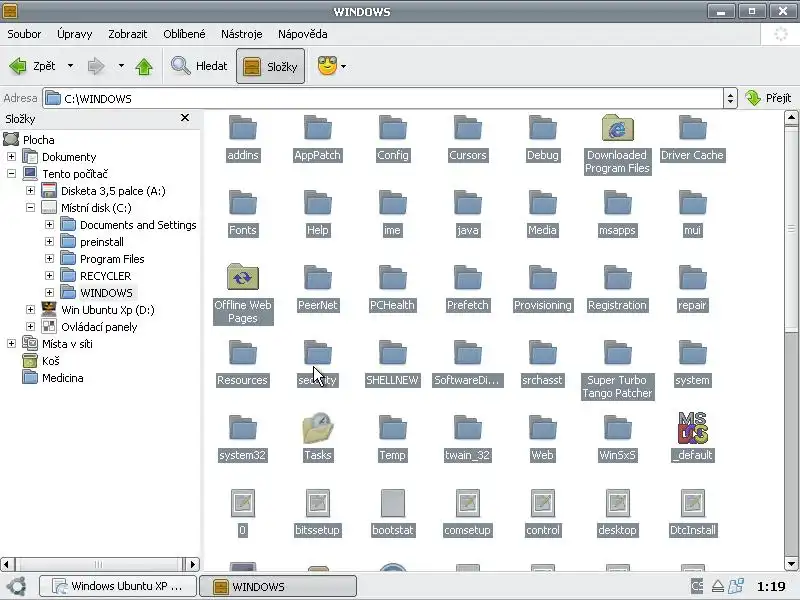
Task: Open the Soubor menu
Action: (x=24, y=34)
